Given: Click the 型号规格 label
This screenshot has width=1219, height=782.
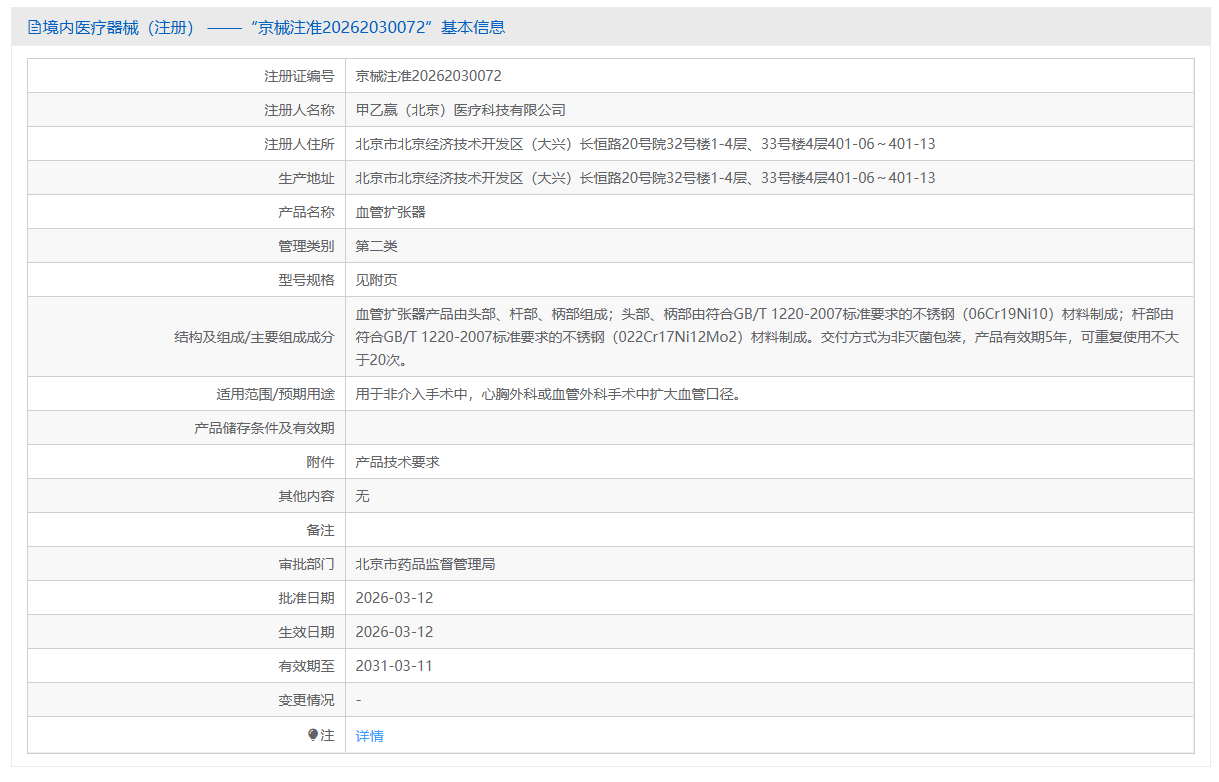Looking at the screenshot, I should click(306, 280).
